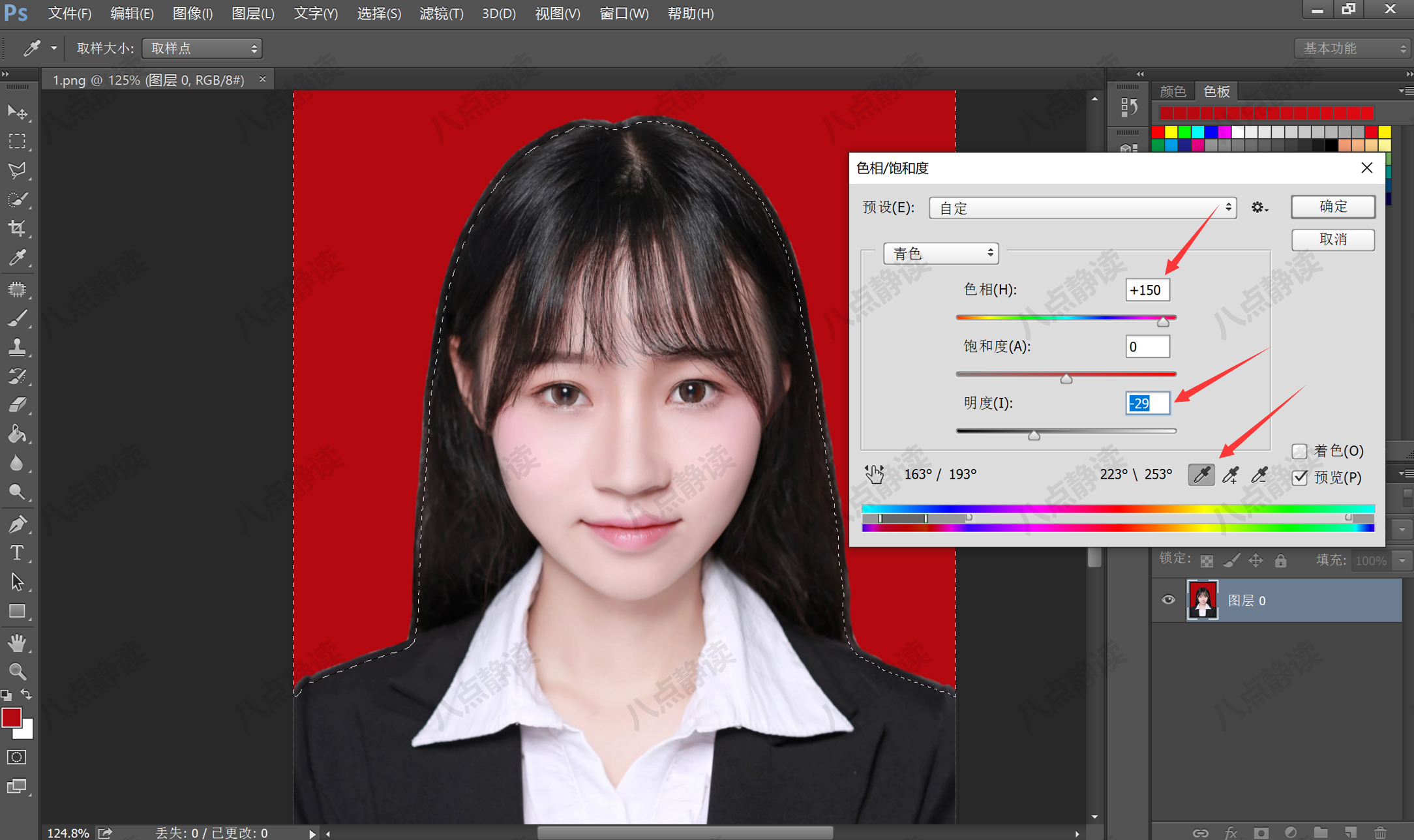Select the Hand tool in the toolbox
This screenshot has height=840, width=1414.
coord(18,643)
